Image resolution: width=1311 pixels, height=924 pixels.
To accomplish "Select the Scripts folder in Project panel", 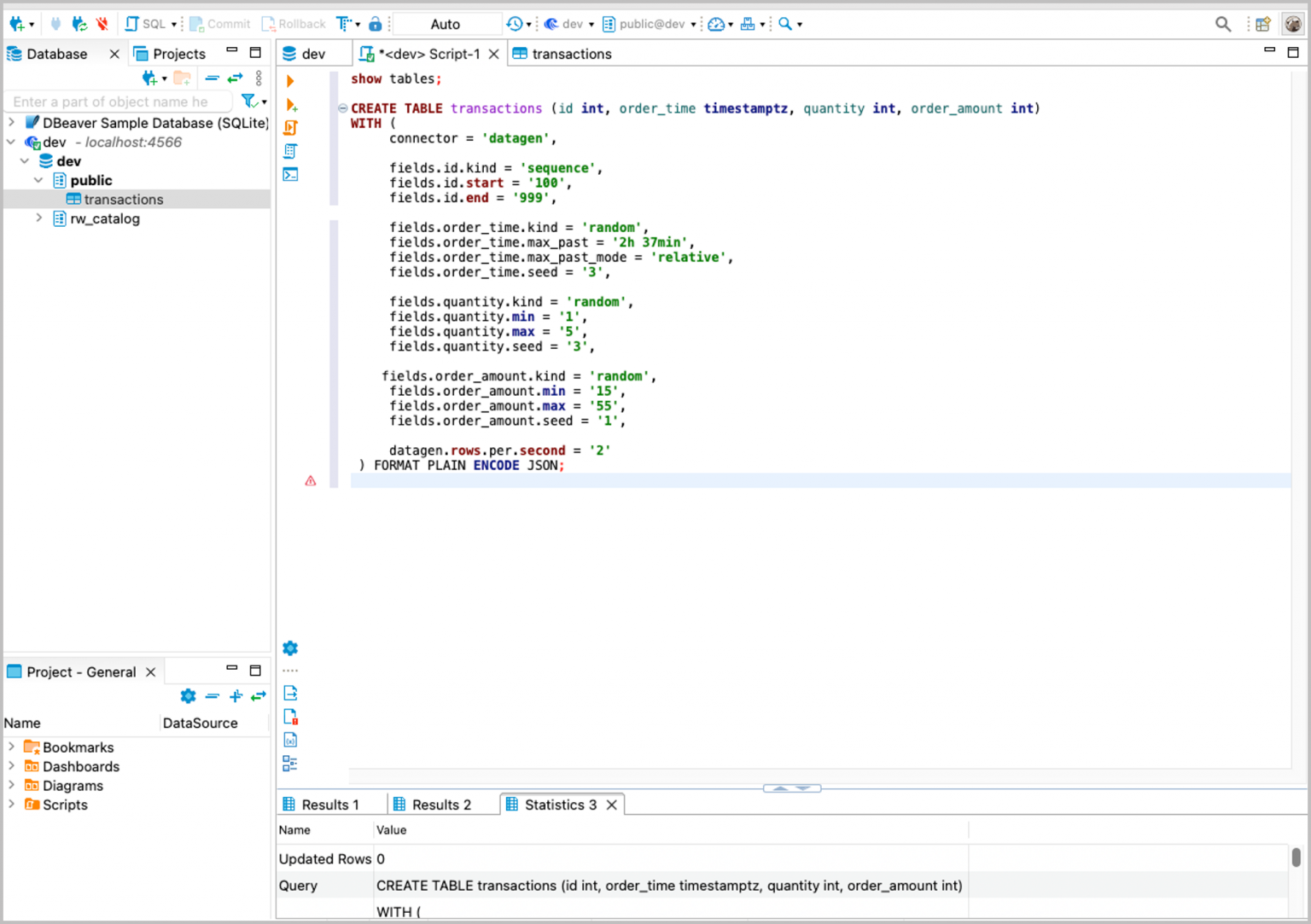I will pos(56,805).
